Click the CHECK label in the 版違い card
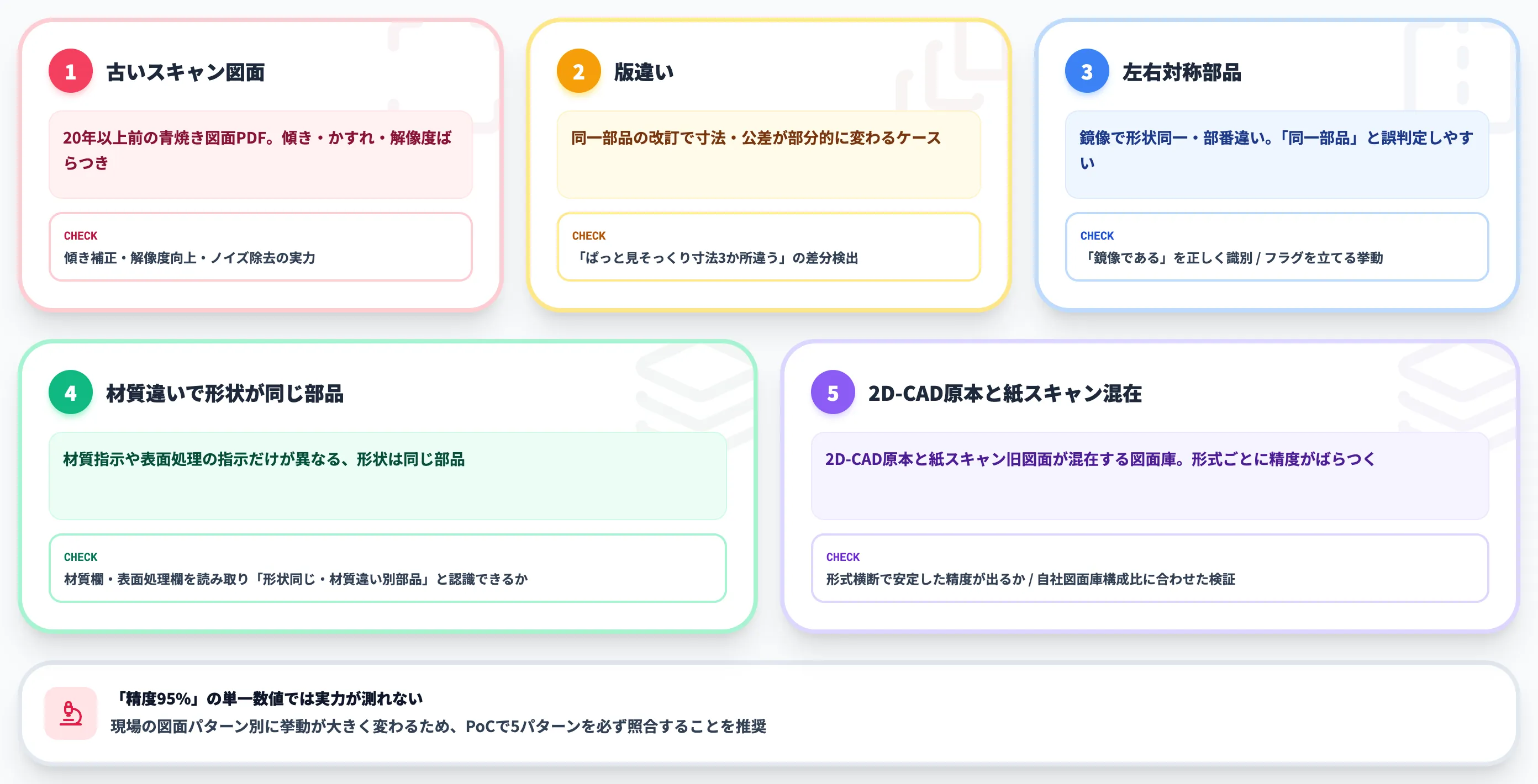The image size is (1538, 784). click(589, 236)
